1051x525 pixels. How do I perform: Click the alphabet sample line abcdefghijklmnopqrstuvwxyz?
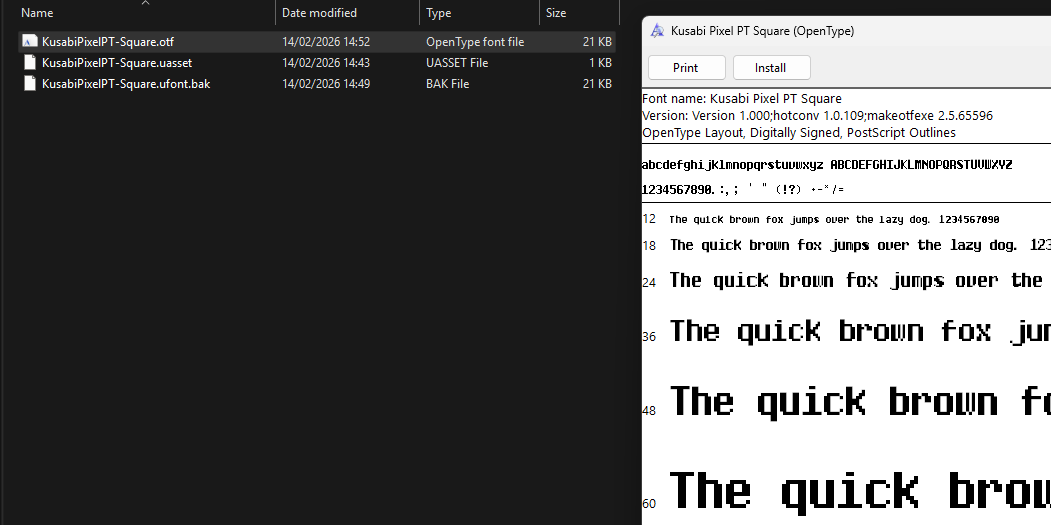click(x=827, y=165)
